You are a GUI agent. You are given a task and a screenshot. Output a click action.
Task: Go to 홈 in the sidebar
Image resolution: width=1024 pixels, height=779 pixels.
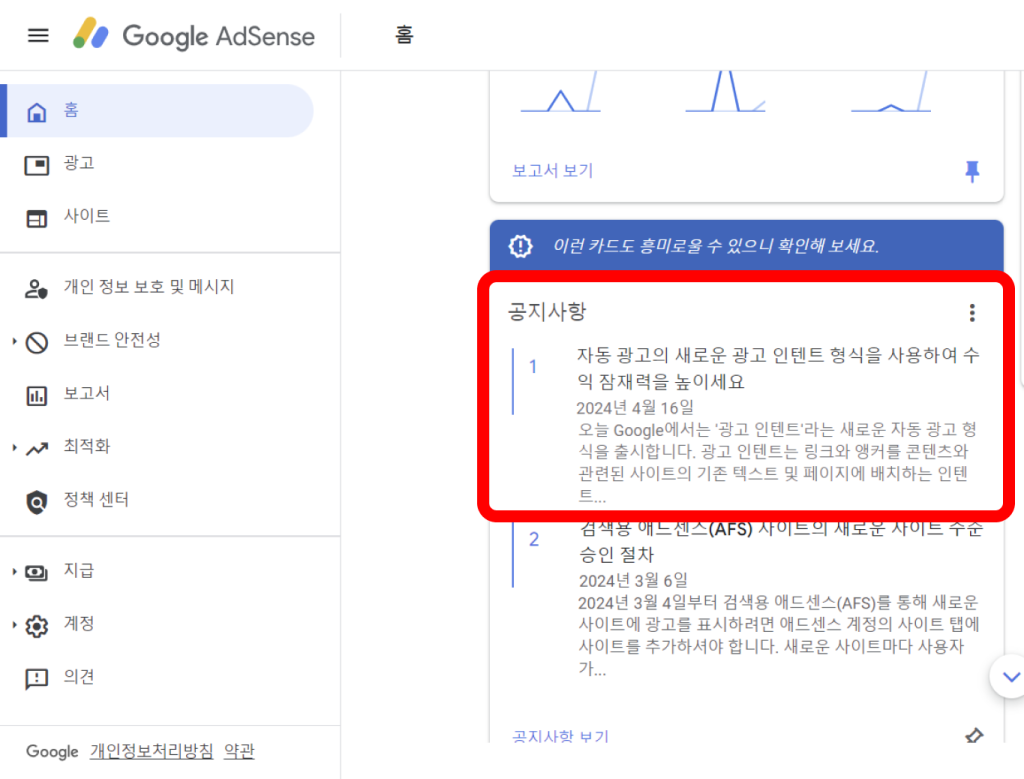pos(159,110)
